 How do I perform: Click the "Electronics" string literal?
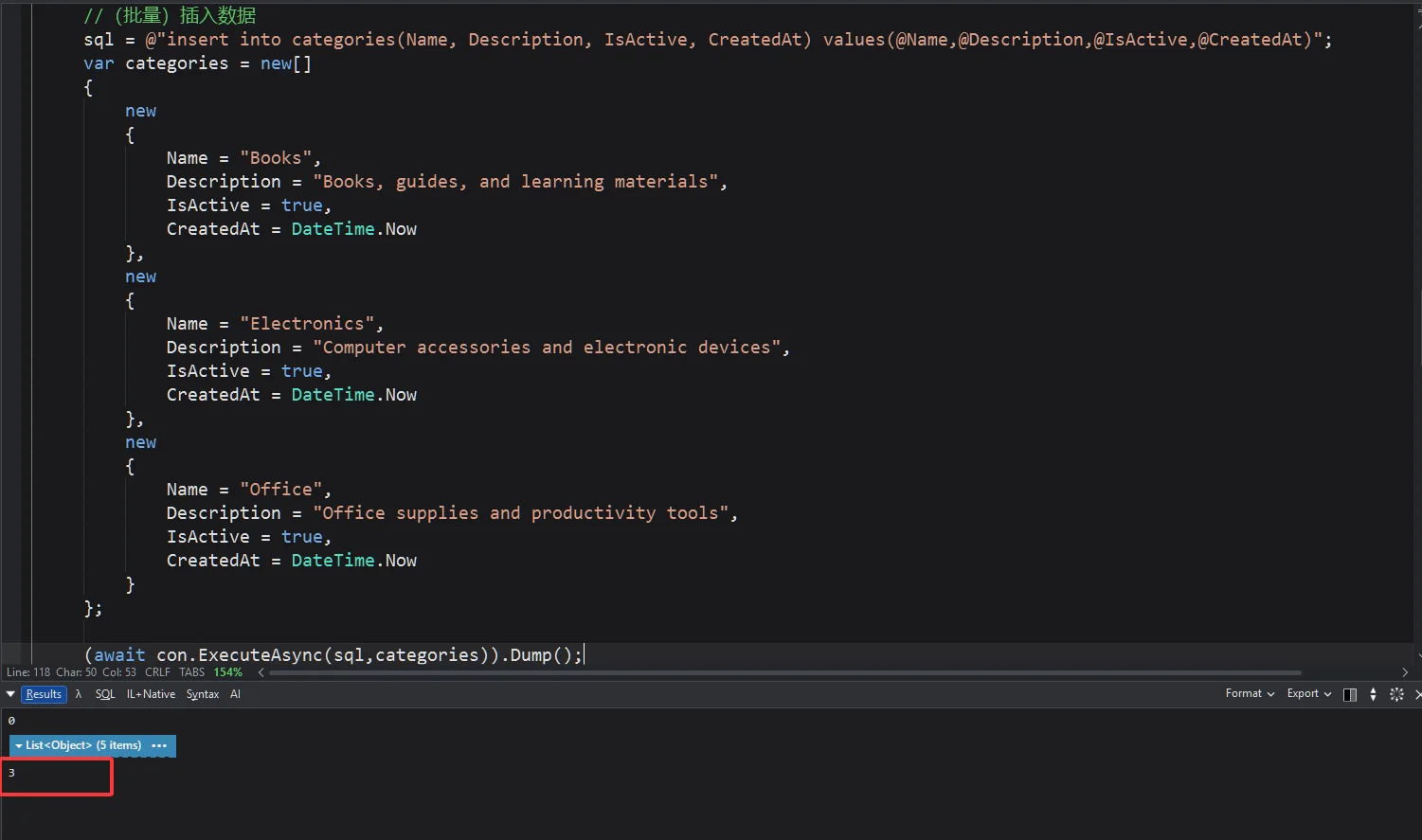click(307, 324)
